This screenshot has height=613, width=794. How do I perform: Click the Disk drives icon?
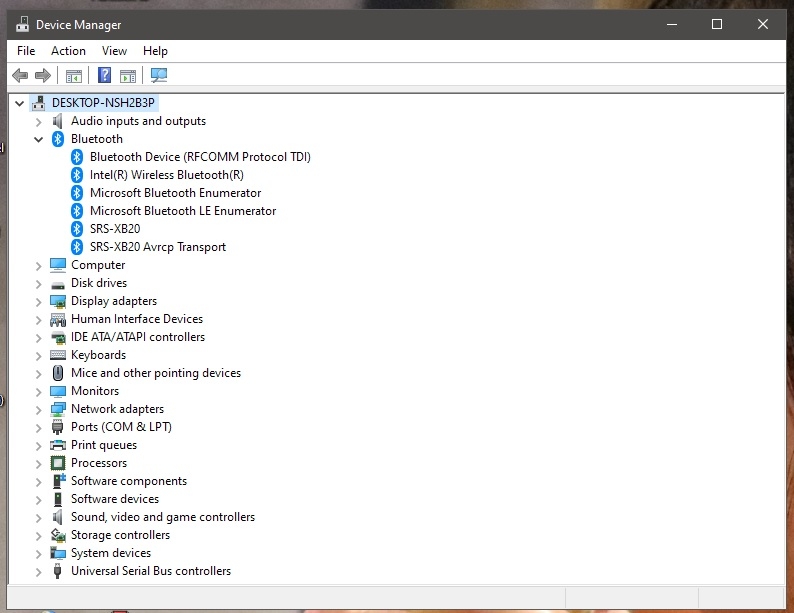(58, 285)
